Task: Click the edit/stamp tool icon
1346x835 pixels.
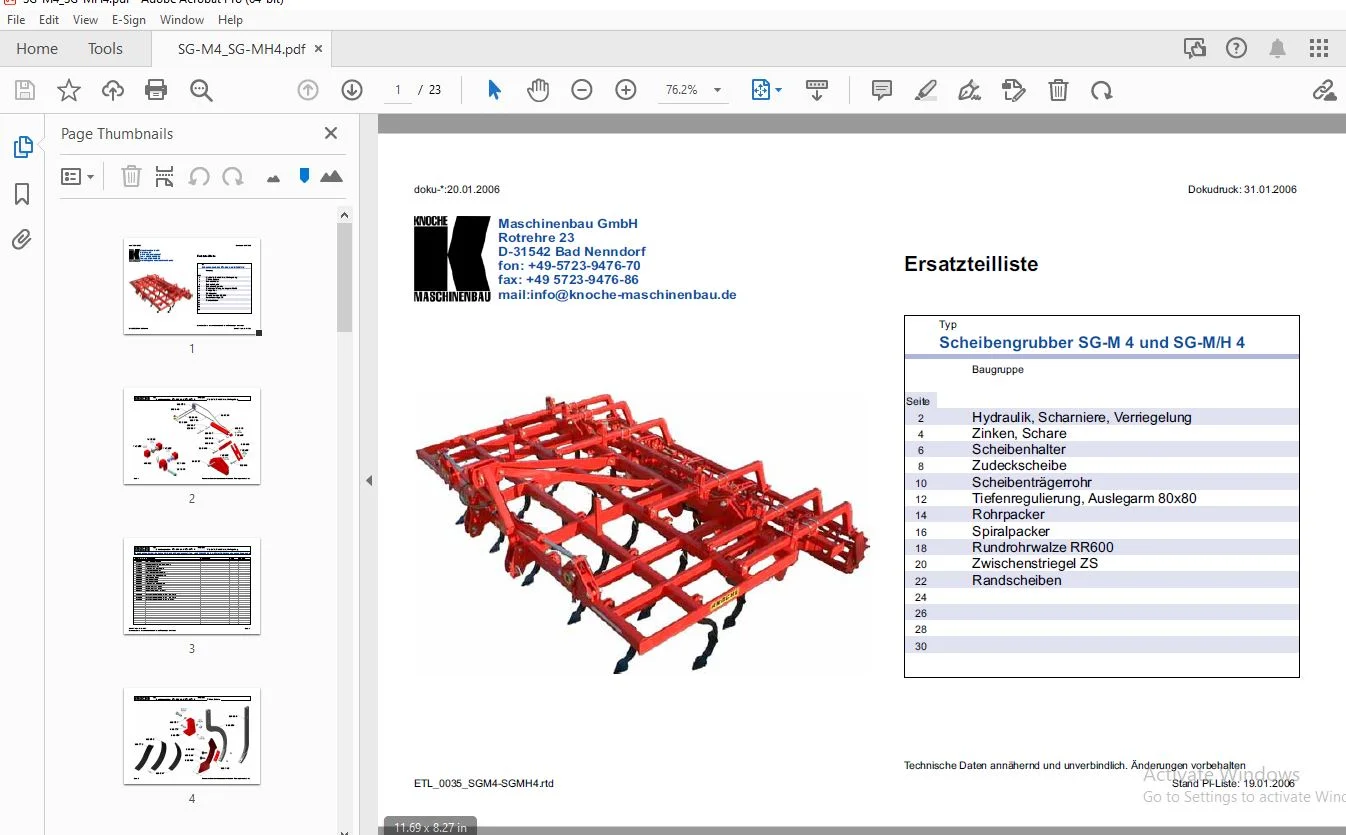Action: pos(1014,91)
